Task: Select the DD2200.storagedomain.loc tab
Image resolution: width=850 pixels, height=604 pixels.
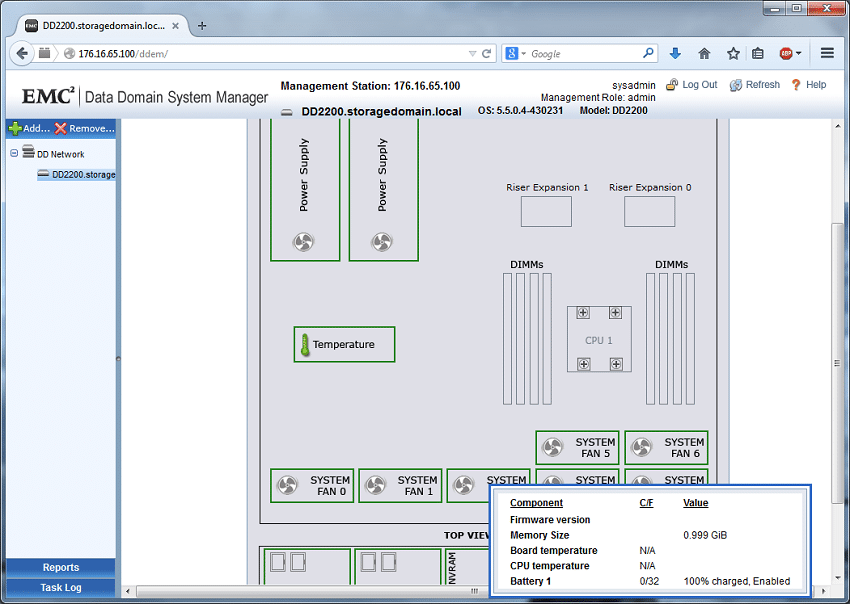Action: [x=102, y=25]
